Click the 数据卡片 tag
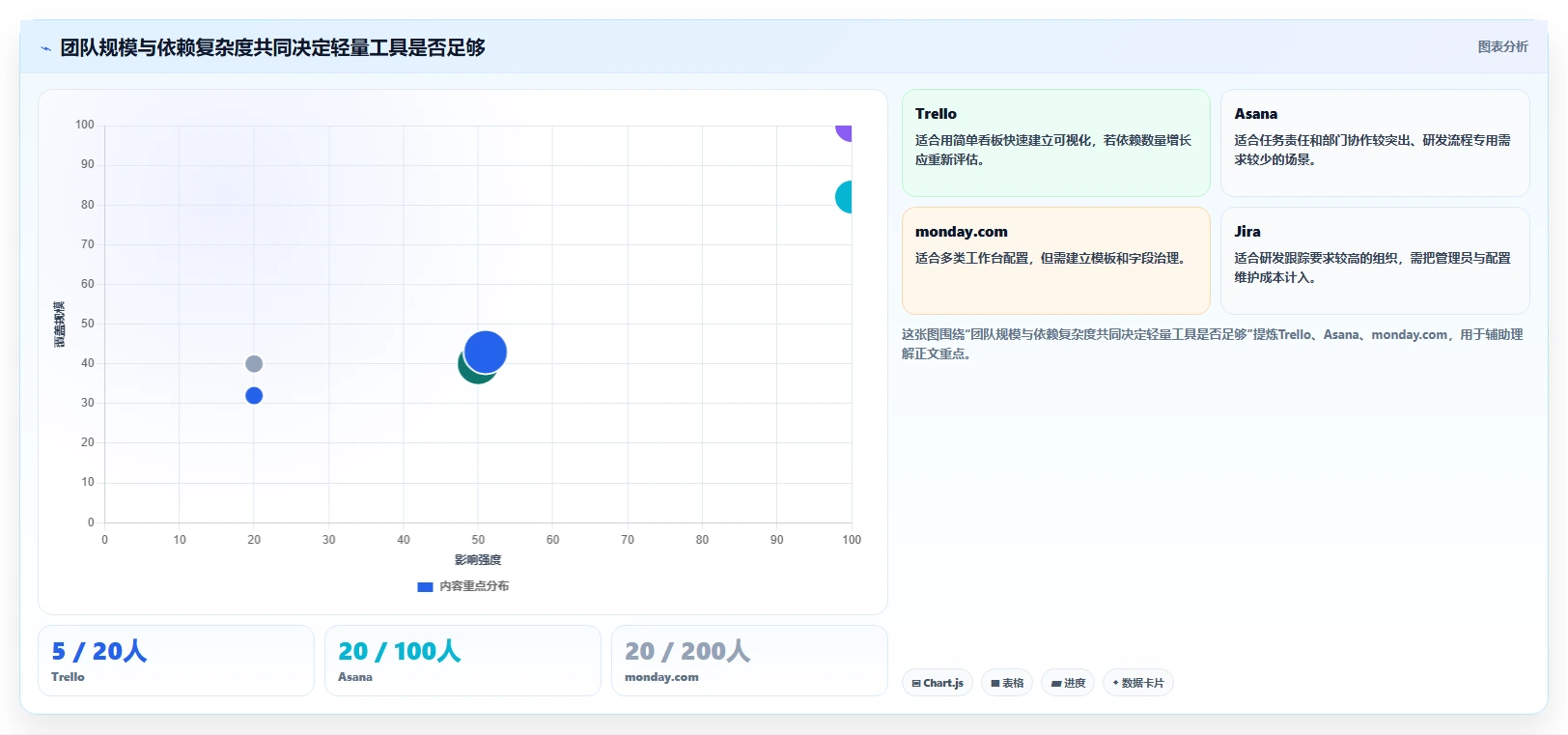Viewport: 1568px width, 735px height. coord(1138,683)
